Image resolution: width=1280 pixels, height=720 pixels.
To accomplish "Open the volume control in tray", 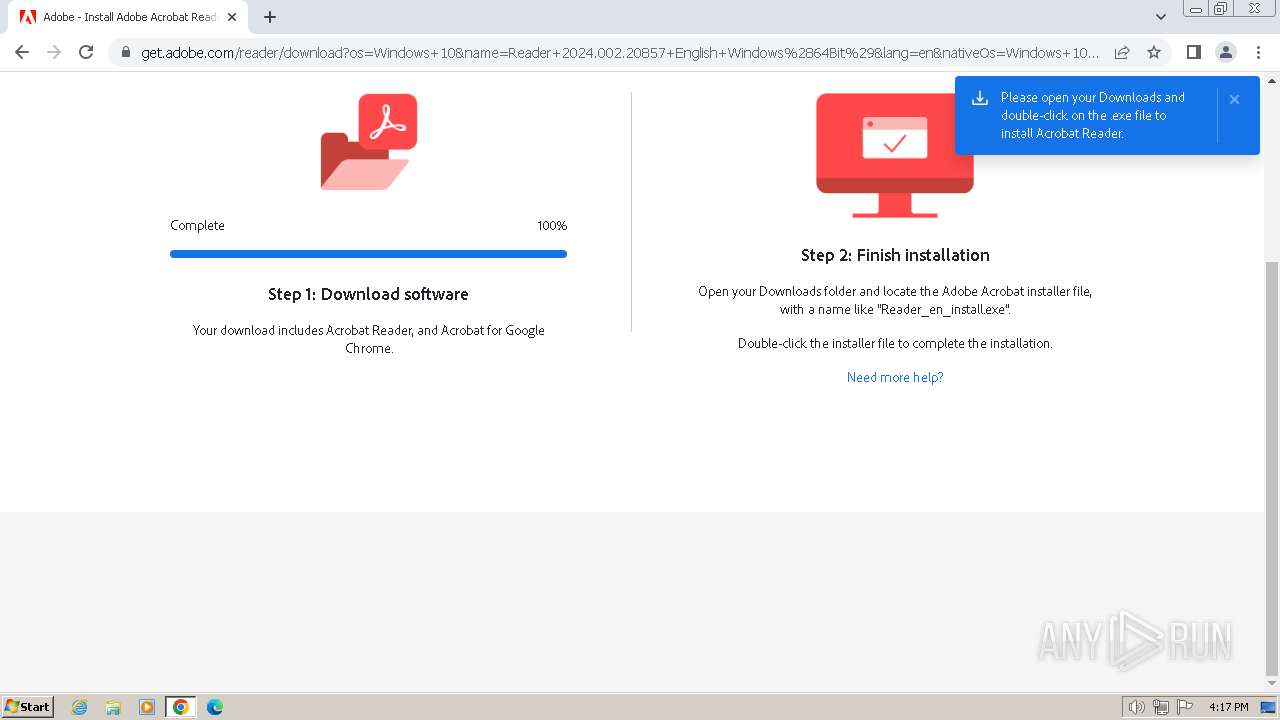I will click(1137, 707).
